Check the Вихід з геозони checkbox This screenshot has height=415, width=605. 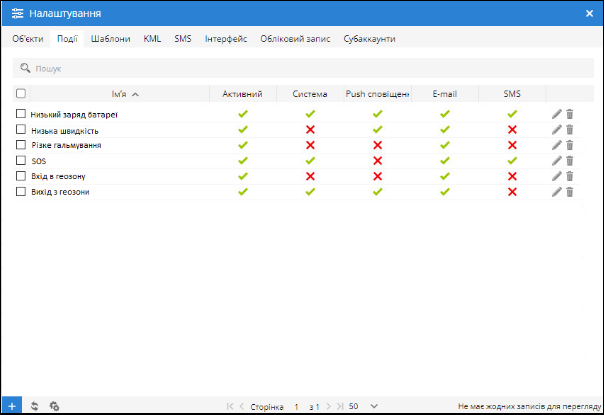point(21,191)
